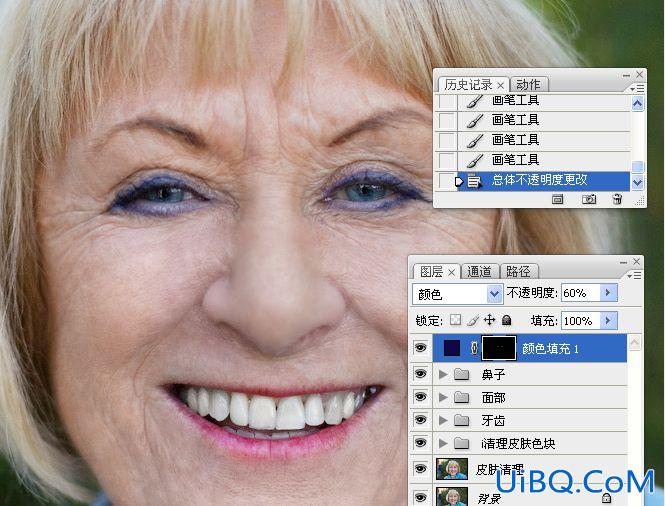Close the 图层 tab with its x
Screen dimensions: 665x506
pyautogui.click(x=451, y=272)
